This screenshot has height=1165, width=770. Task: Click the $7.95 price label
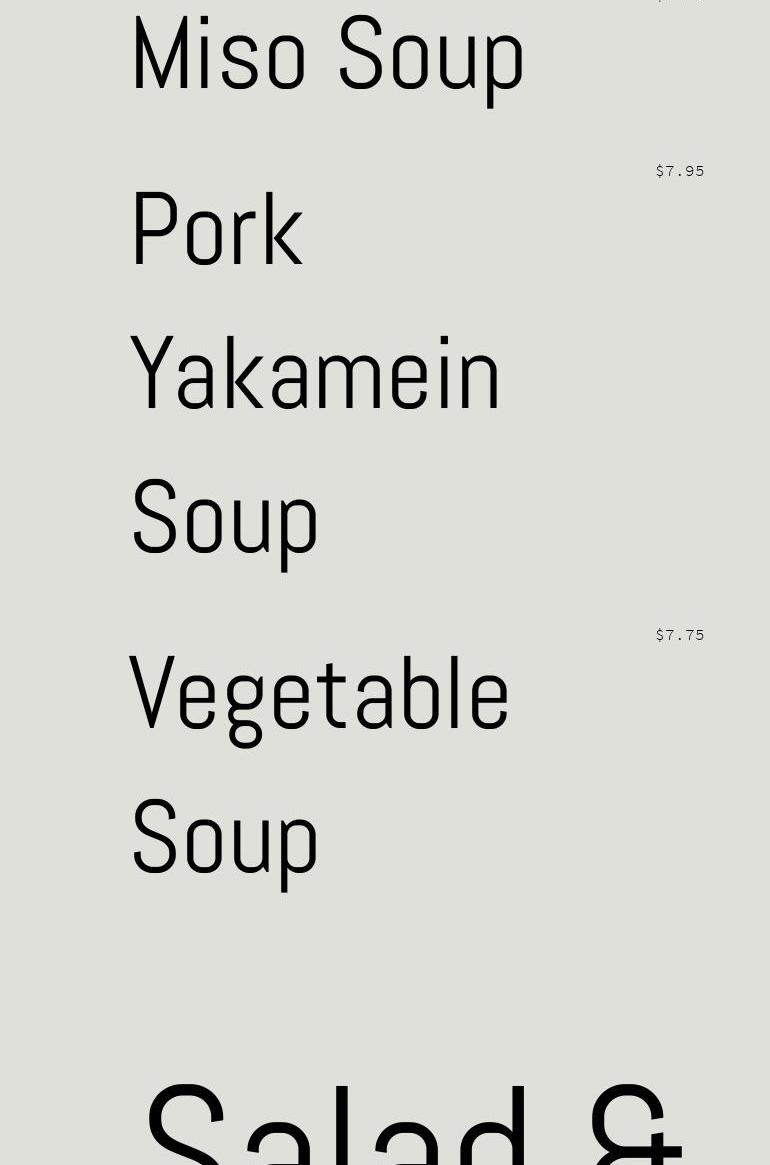pyautogui.click(x=680, y=171)
